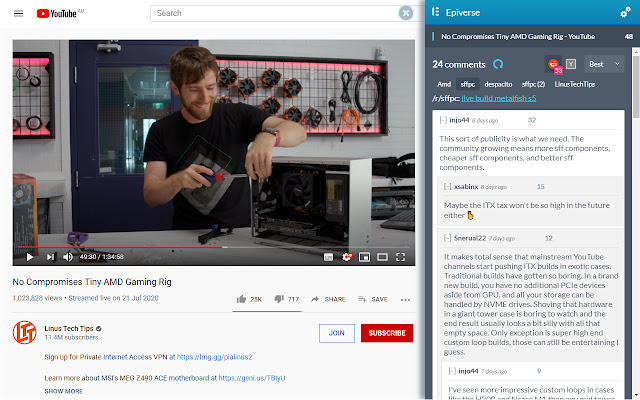Viewport: 640px width, 400px height.
Task: Collapse Snerual22's comment
Action: click(448, 238)
